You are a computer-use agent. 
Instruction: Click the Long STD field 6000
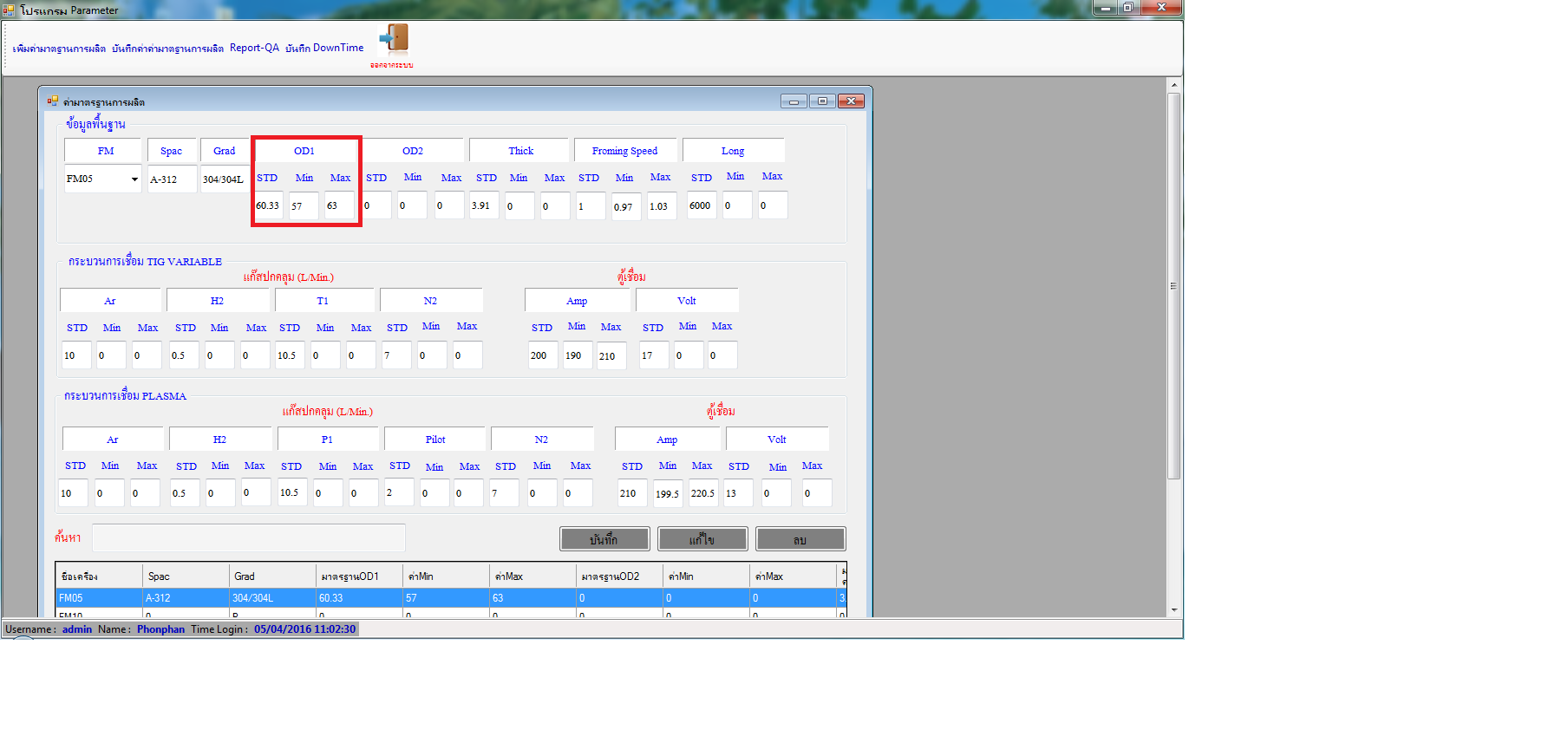pos(702,205)
